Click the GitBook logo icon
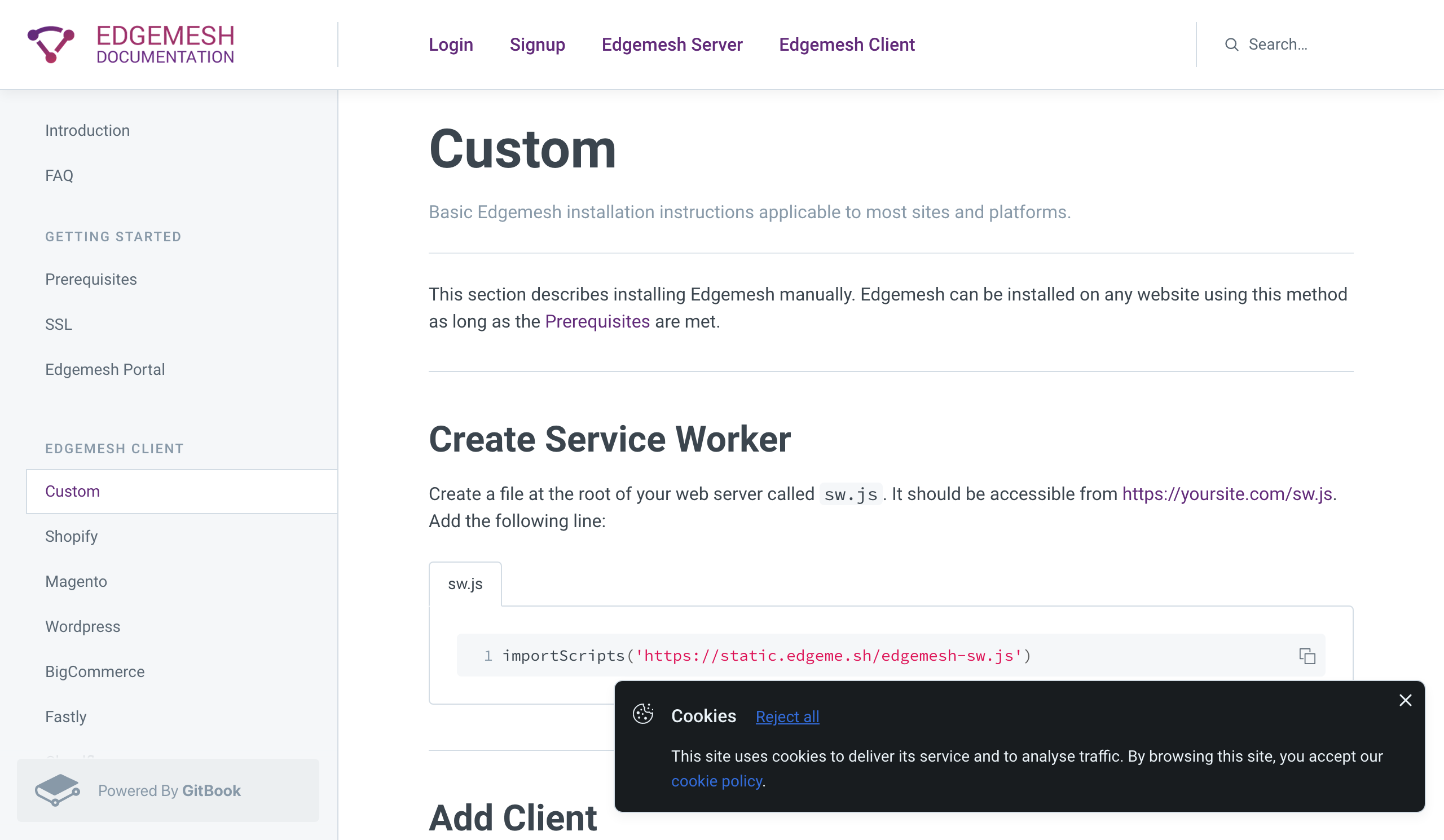1444x840 pixels. (58, 790)
